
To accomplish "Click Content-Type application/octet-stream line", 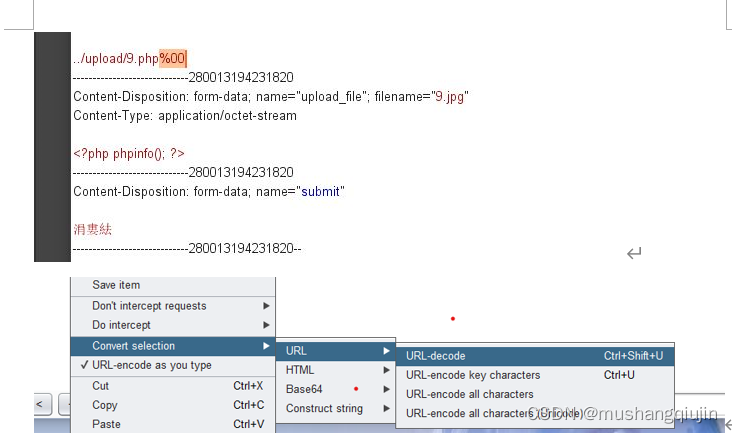I will pos(185,116).
